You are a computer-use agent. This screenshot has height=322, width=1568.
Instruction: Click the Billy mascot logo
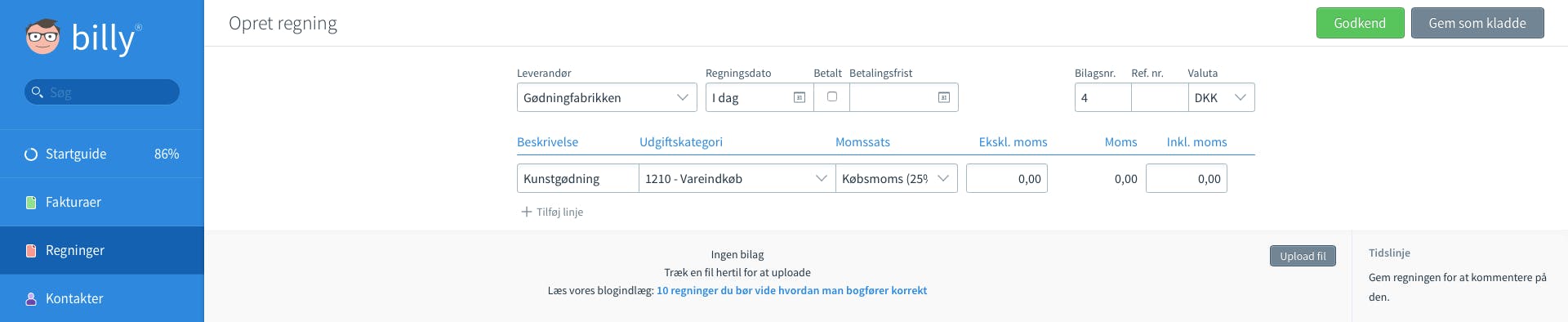point(42,37)
